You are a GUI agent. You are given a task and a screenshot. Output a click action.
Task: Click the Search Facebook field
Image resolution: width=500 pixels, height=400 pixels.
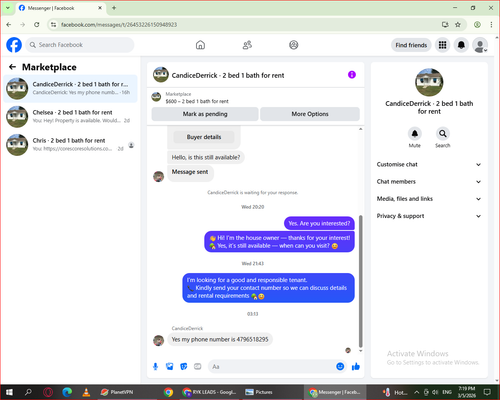pos(80,45)
